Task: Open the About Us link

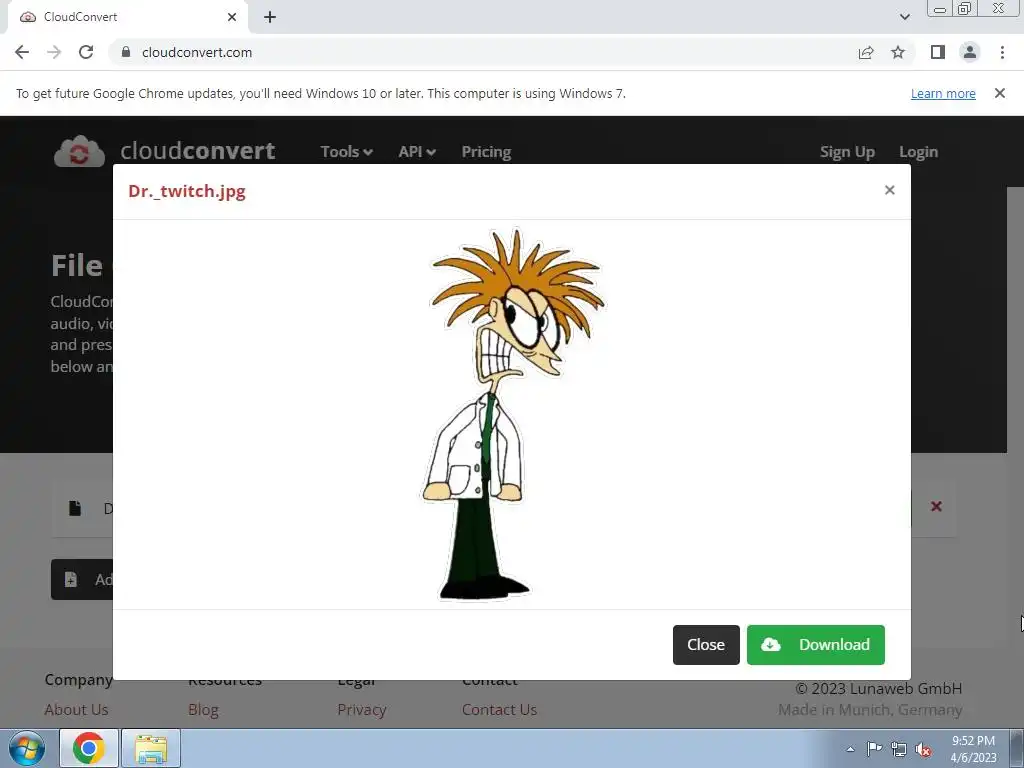Action: tap(76, 709)
